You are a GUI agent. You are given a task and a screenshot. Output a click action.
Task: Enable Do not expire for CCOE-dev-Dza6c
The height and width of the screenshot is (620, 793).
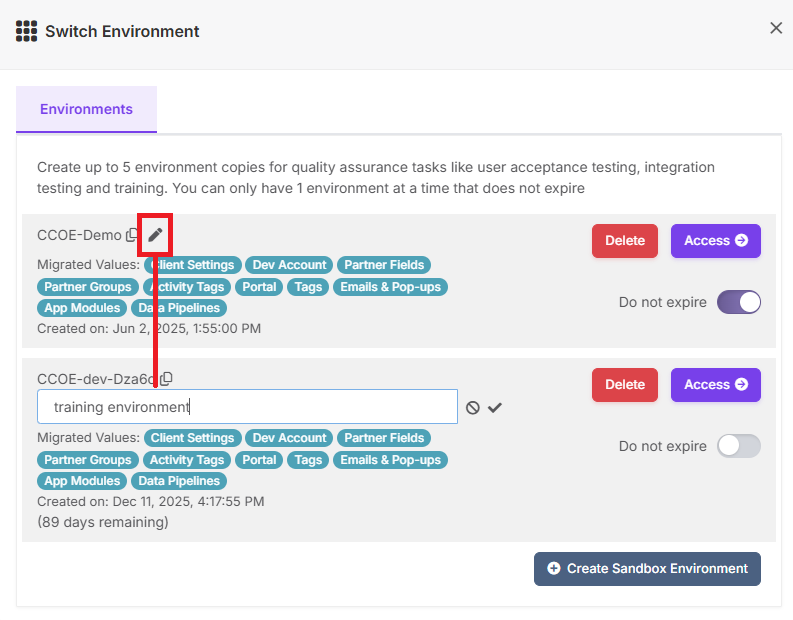tap(738, 446)
